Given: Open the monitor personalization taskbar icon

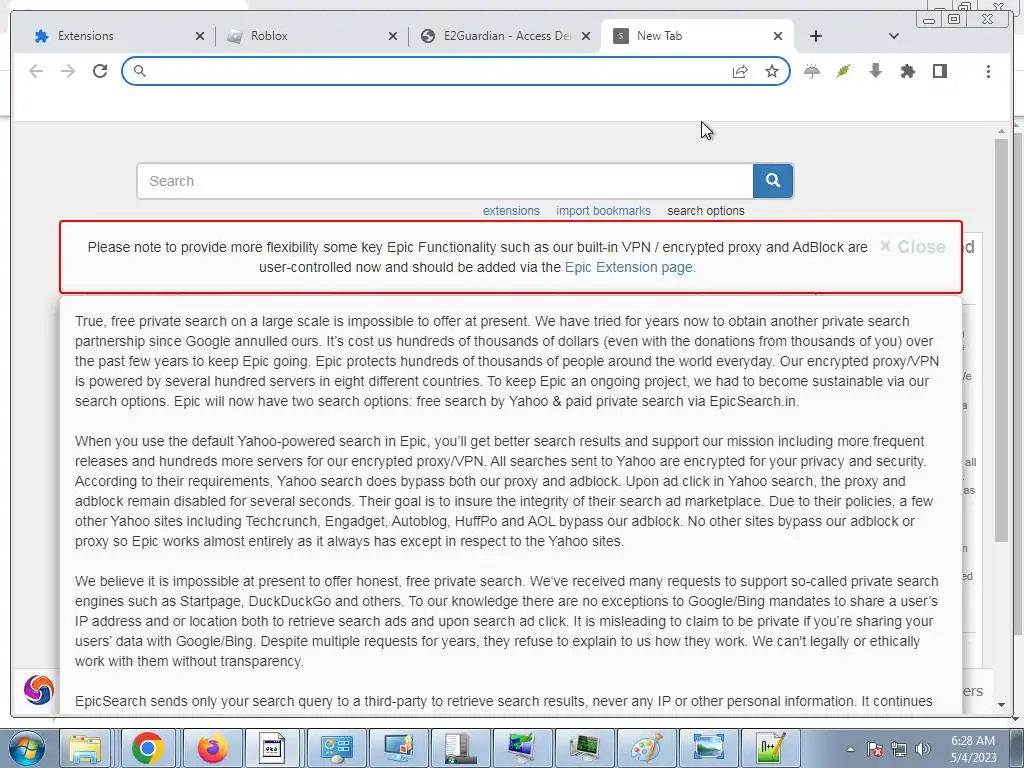Looking at the screenshot, I should click(x=398, y=748).
